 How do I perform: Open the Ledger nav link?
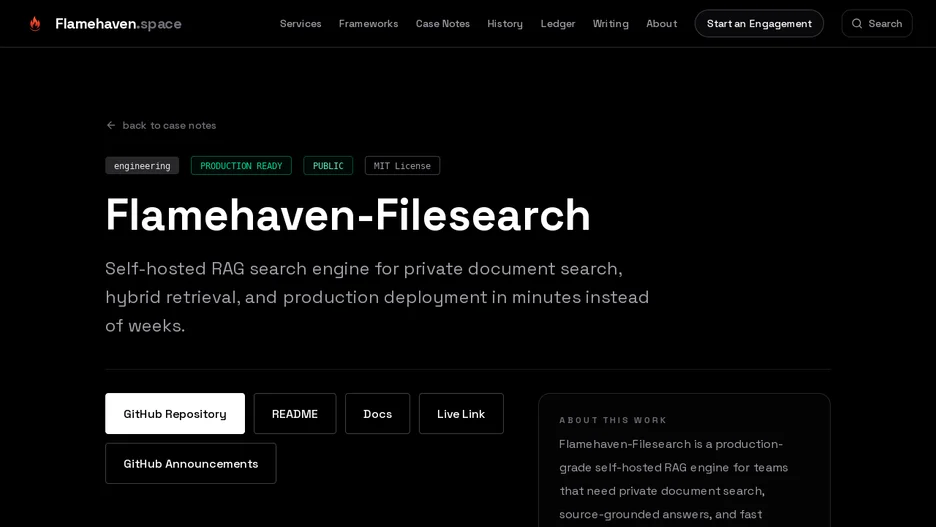pyautogui.click(x=558, y=24)
